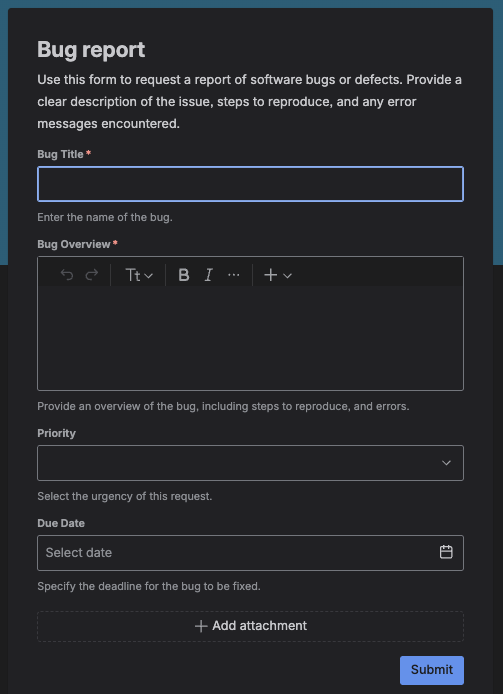Select the Bug report heading text
The image size is (503, 694).
(x=91, y=49)
